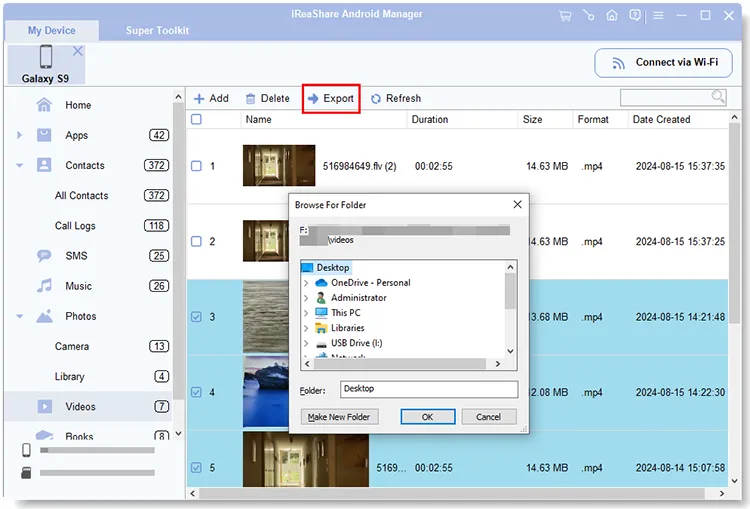The image size is (750, 509).
Task: Expand Administrator chevron in dialog
Action: pyautogui.click(x=306, y=298)
